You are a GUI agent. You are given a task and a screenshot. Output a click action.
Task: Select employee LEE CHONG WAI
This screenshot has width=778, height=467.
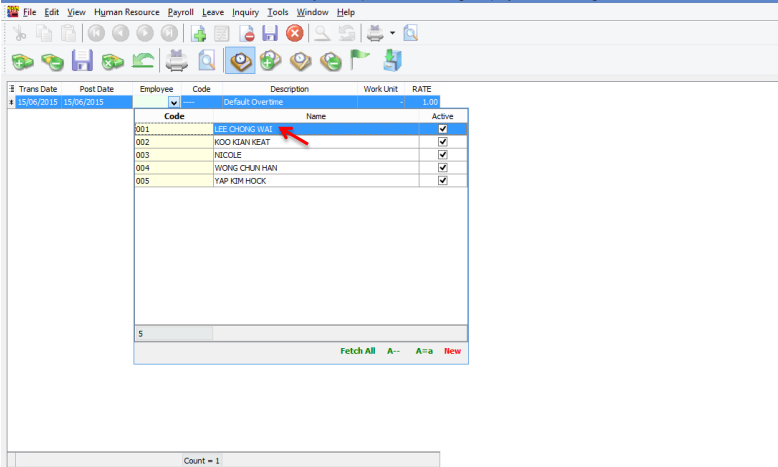click(301, 129)
